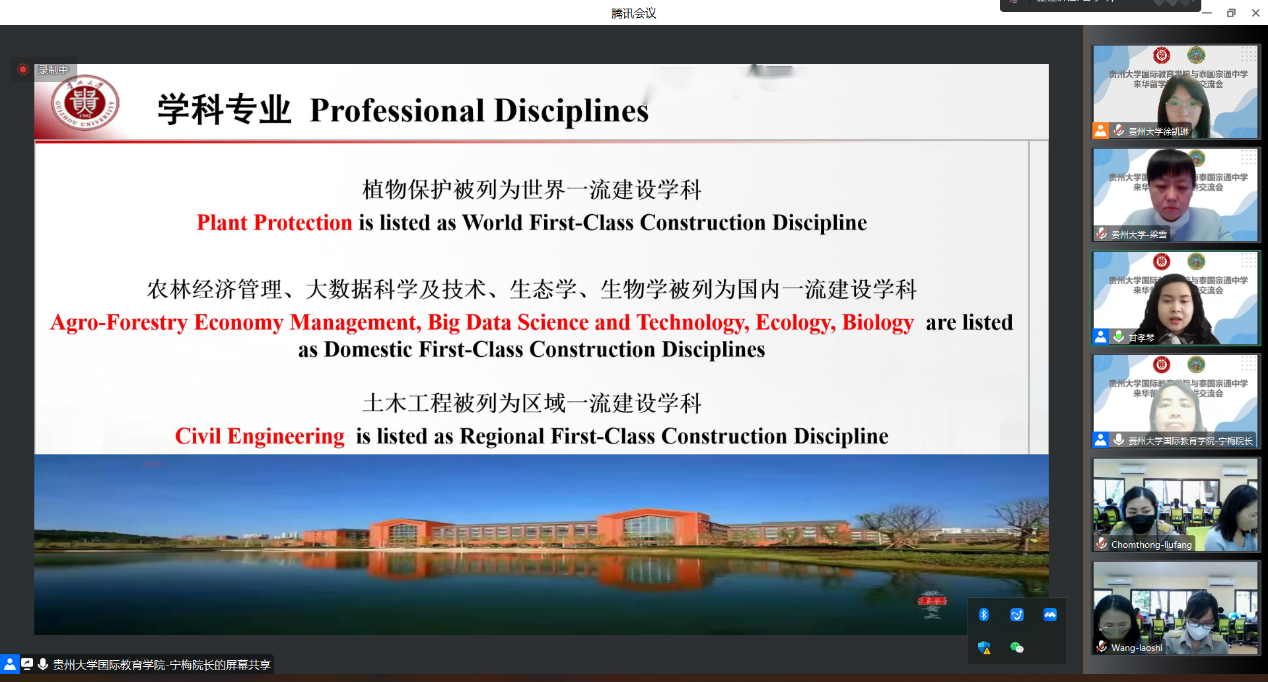Click blue person icon on 宁梅院长 video tile

[1101, 439]
